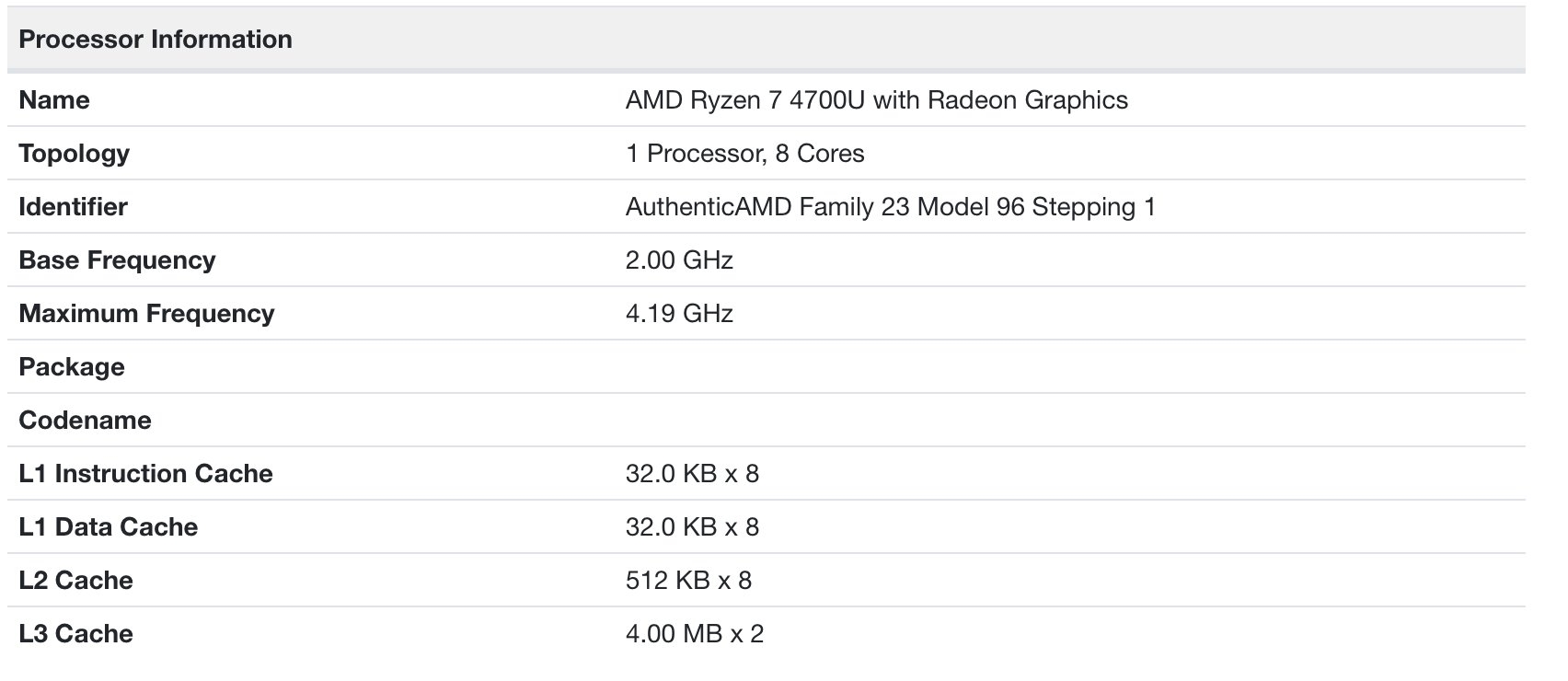Click the Base Frequency label

117,260
